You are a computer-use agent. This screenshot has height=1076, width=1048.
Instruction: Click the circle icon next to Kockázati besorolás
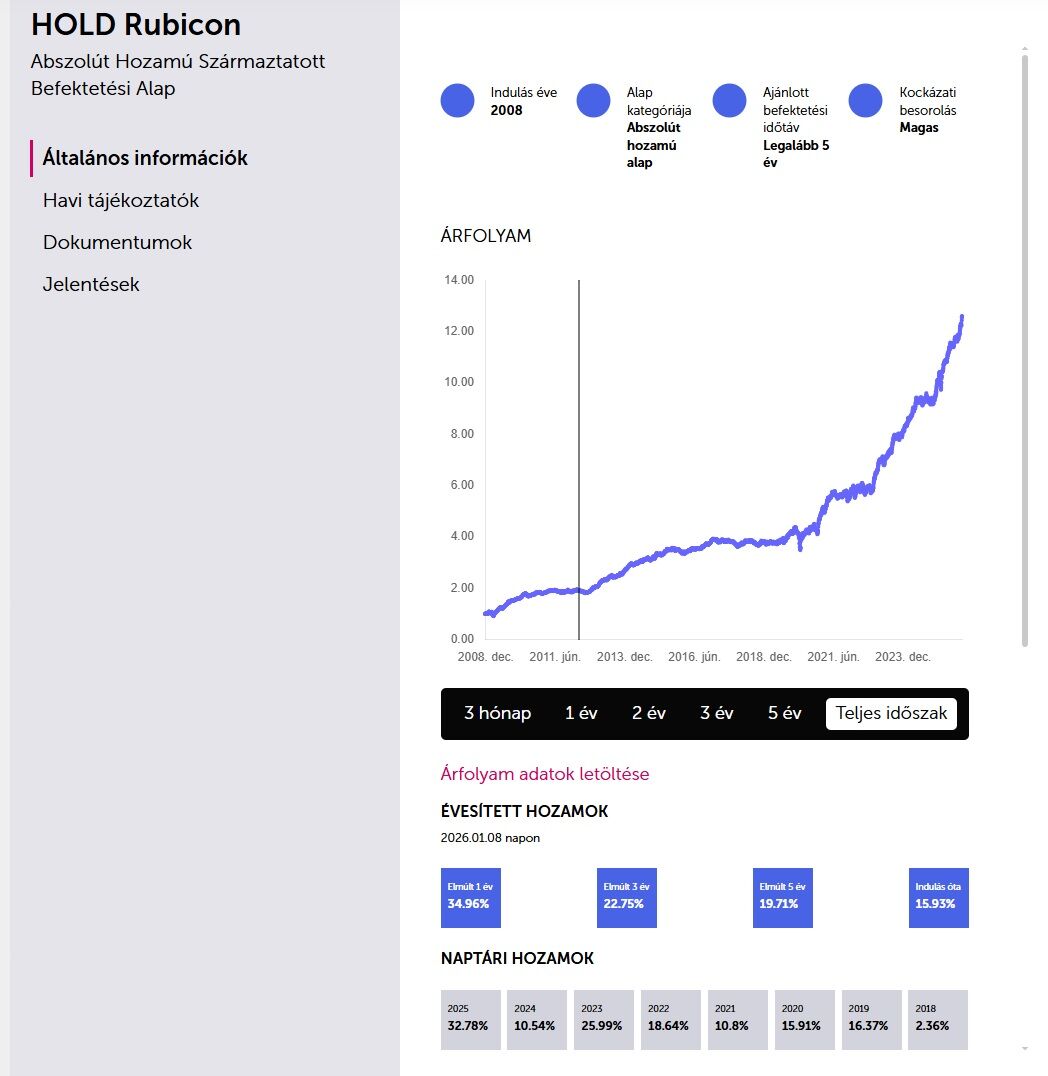pos(865,101)
